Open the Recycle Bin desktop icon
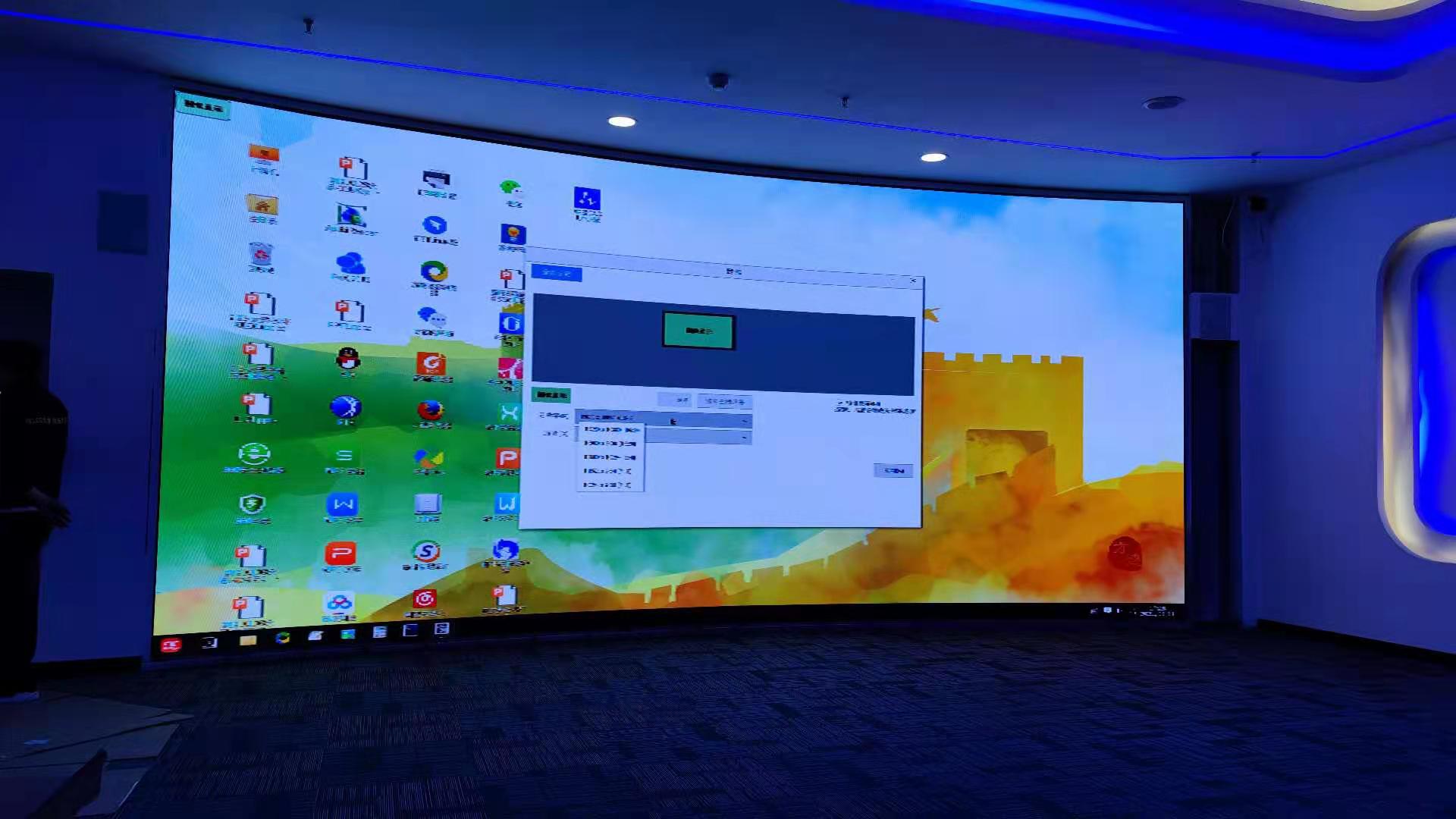Viewport: 1456px width, 819px height. click(260, 255)
